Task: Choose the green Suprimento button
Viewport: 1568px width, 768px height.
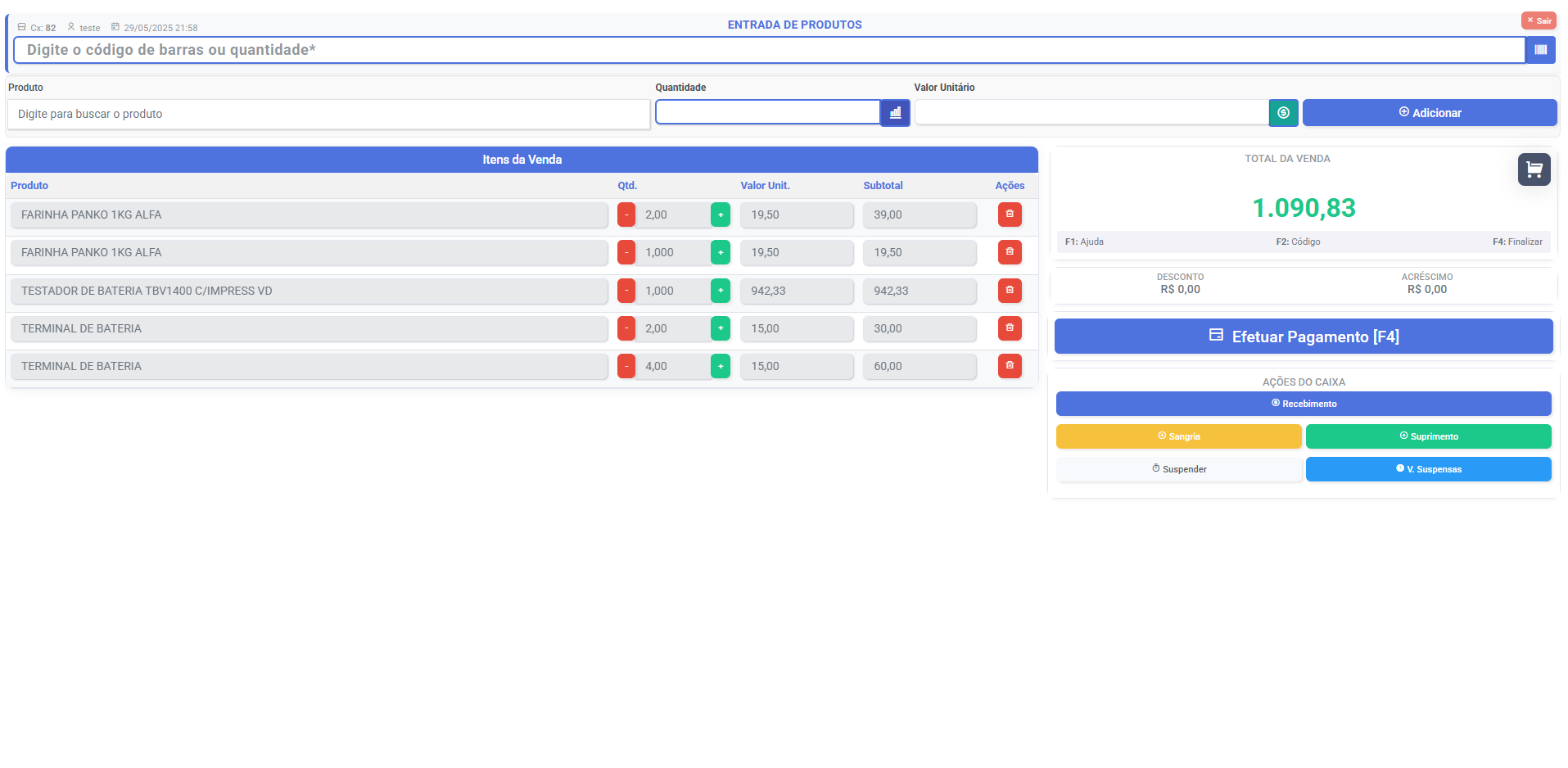Action: tap(1428, 436)
